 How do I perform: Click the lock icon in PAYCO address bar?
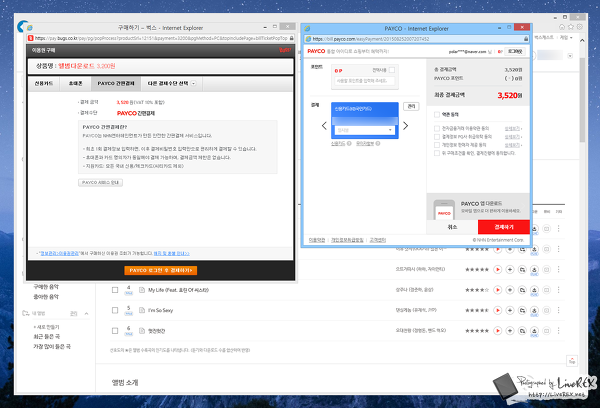(x=526, y=39)
